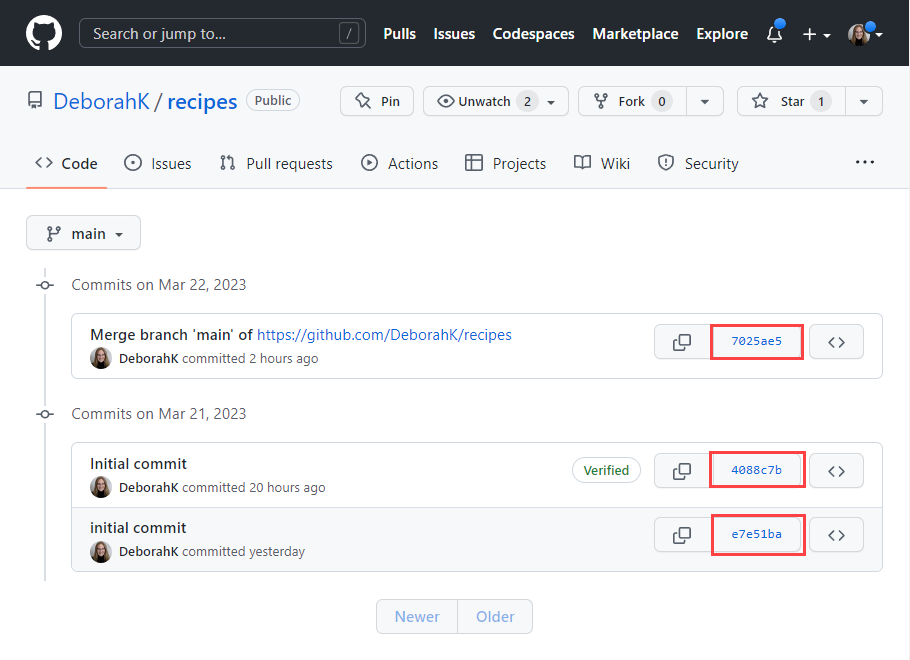Screen dimensions: 910x660
Task: Copy full SHA for commit 7025ae5
Action: pyautogui.click(x=682, y=342)
